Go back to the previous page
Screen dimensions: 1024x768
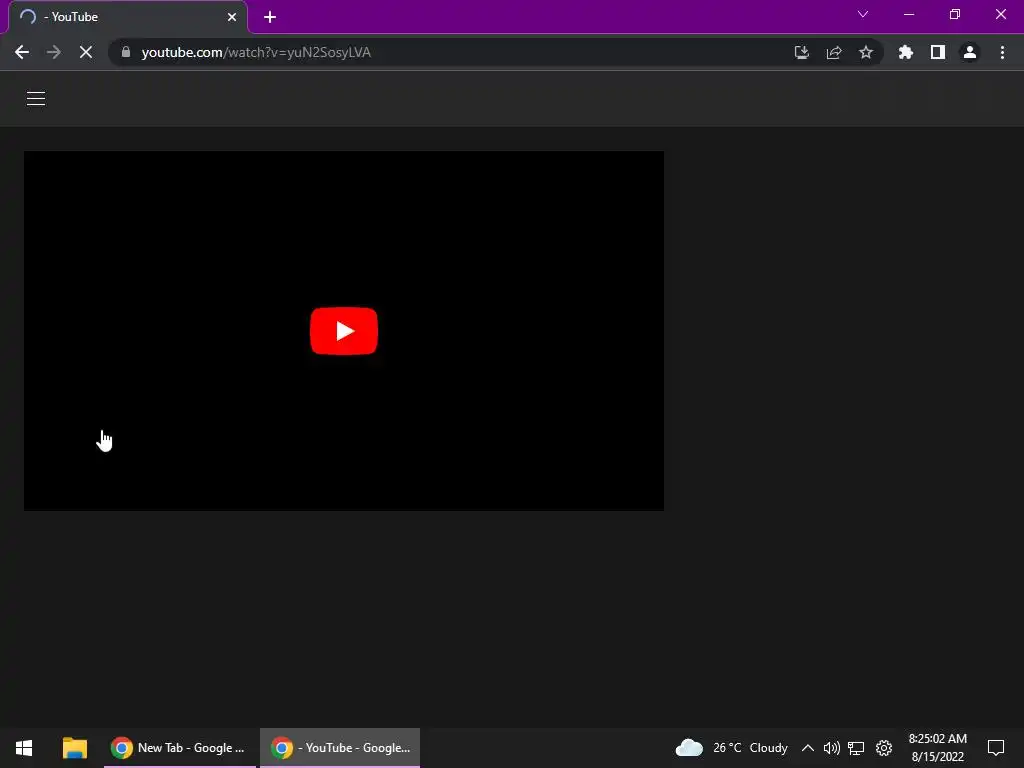click(22, 52)
